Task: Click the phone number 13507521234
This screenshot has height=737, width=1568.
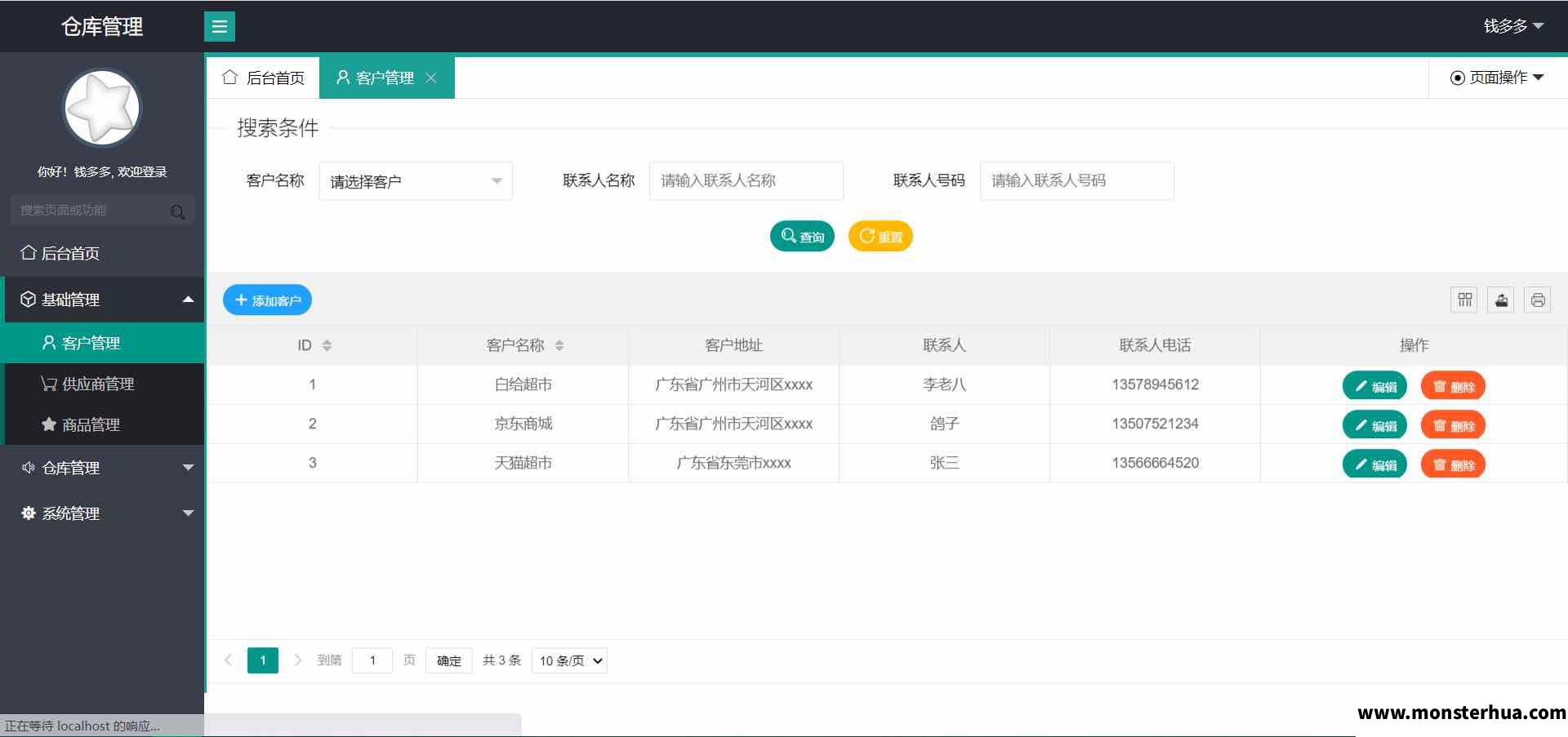Action: click(1155, 424)
